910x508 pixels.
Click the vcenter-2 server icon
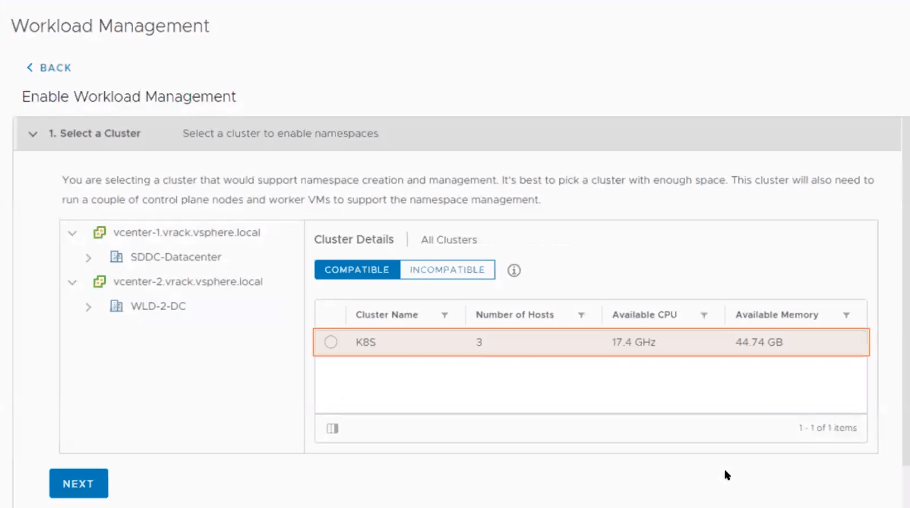pos(99,282)
